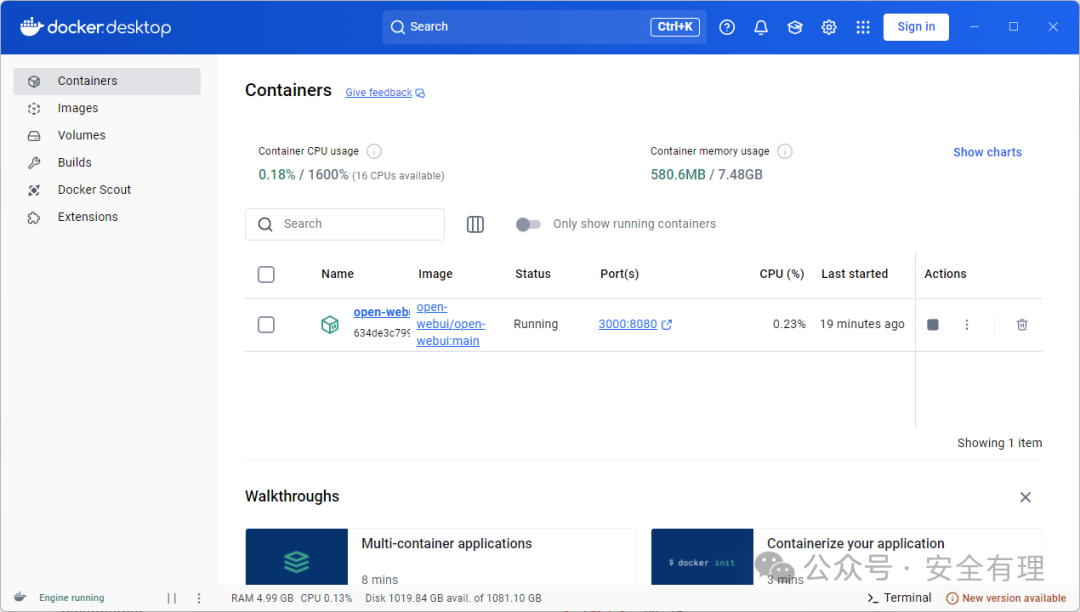Sort by the Last started column header
The height and width of the screenshot is (612, 1080).
click(x=854, y=274)
